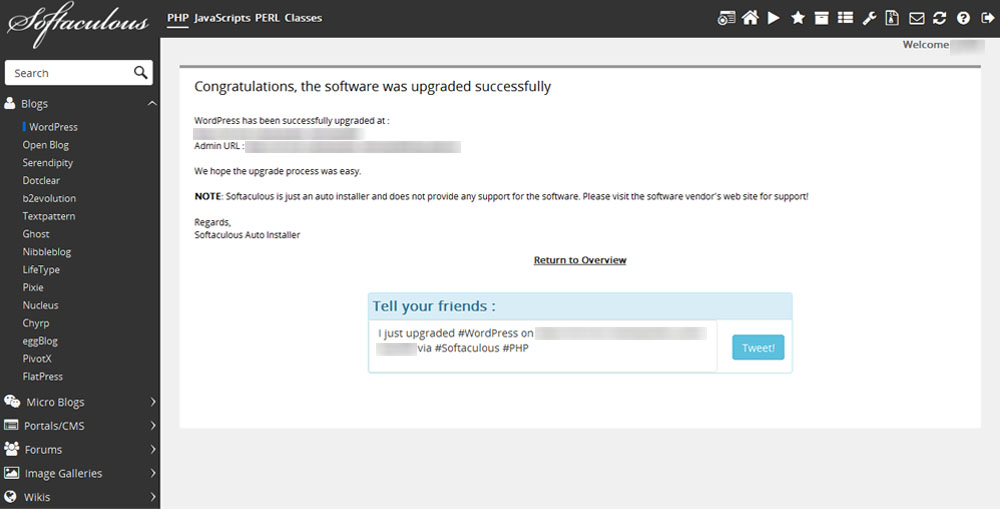
Task: Click the Micro Blogs chat bubbles icon
Action: coord(12,401)
